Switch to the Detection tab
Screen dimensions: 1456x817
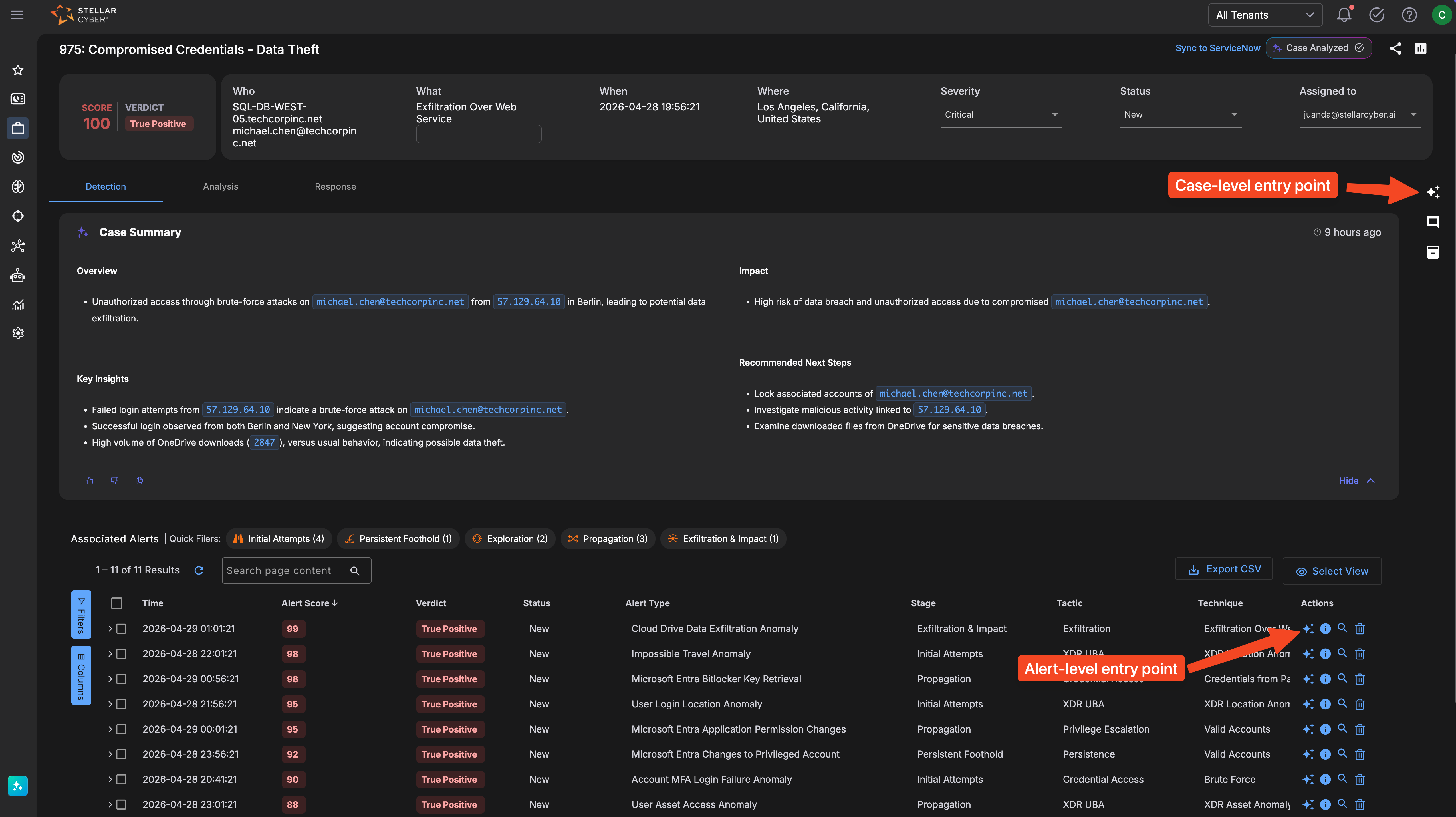click(x=106, y=187)
